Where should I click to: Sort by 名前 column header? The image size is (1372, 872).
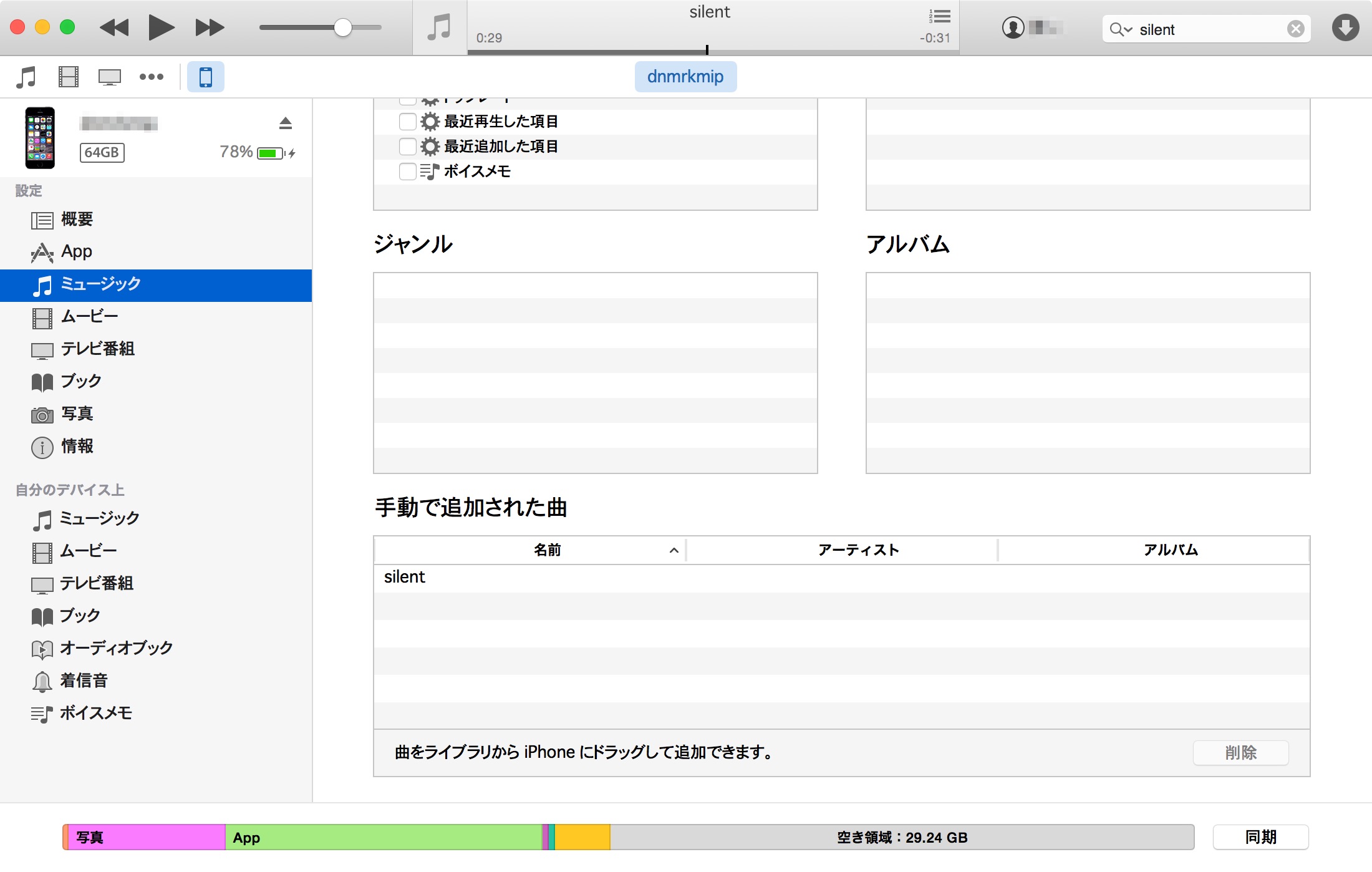(530, 550)
